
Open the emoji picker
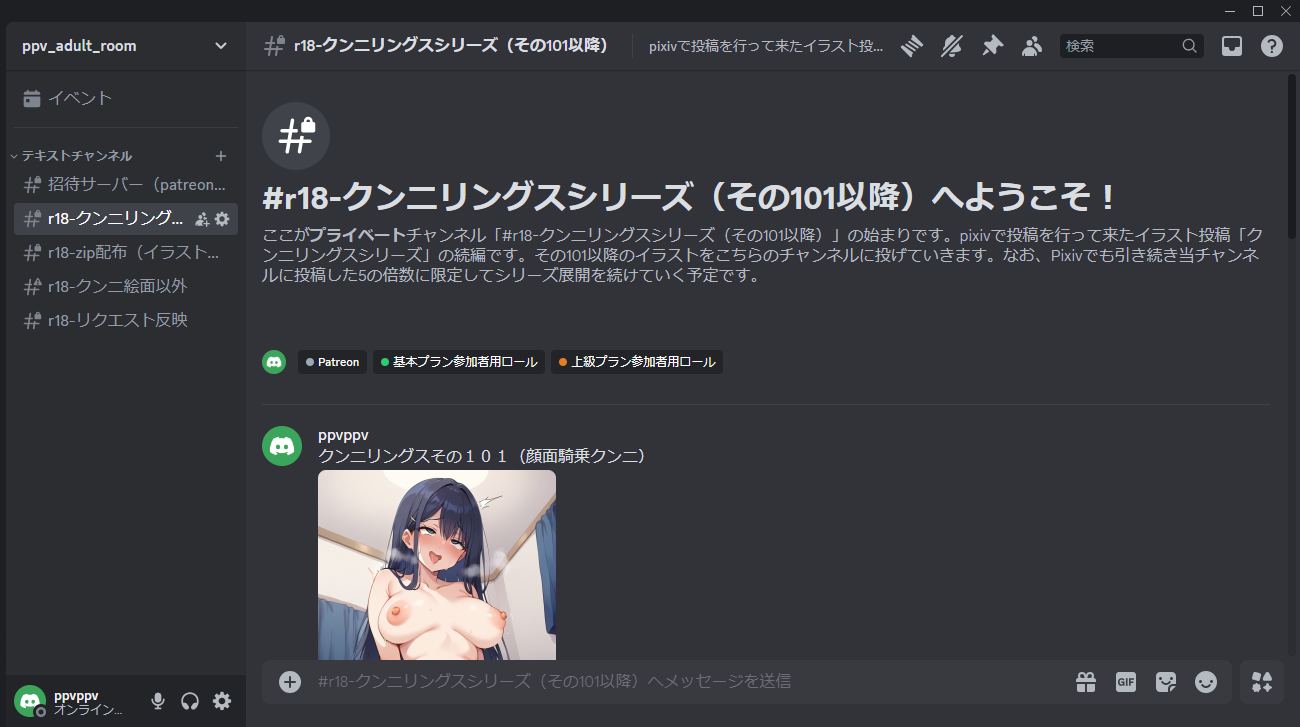tap(1207, 682)
